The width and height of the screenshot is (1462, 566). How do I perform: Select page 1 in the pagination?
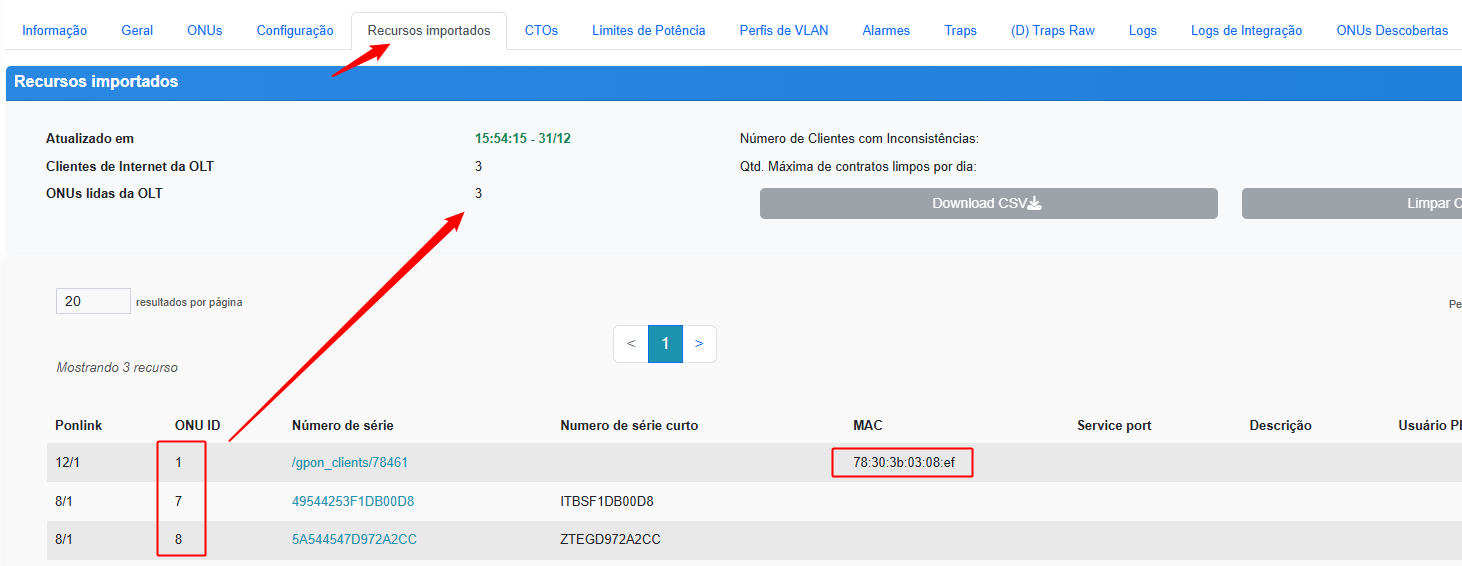(665, 343)
